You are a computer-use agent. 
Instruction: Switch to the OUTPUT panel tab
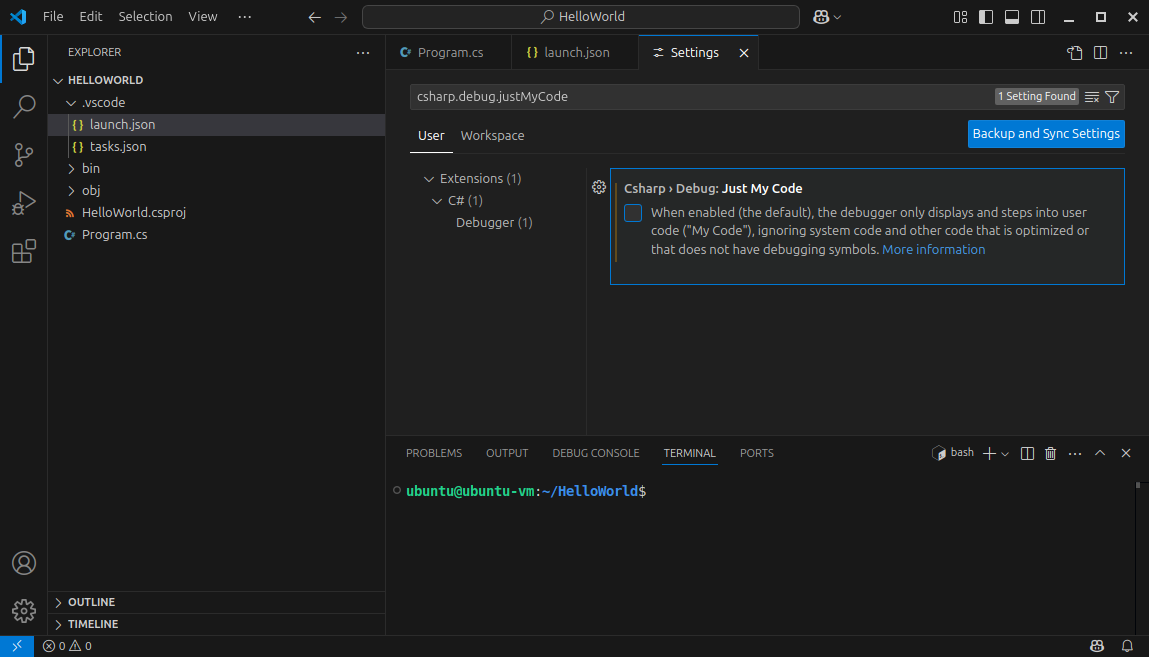(507, 453)
